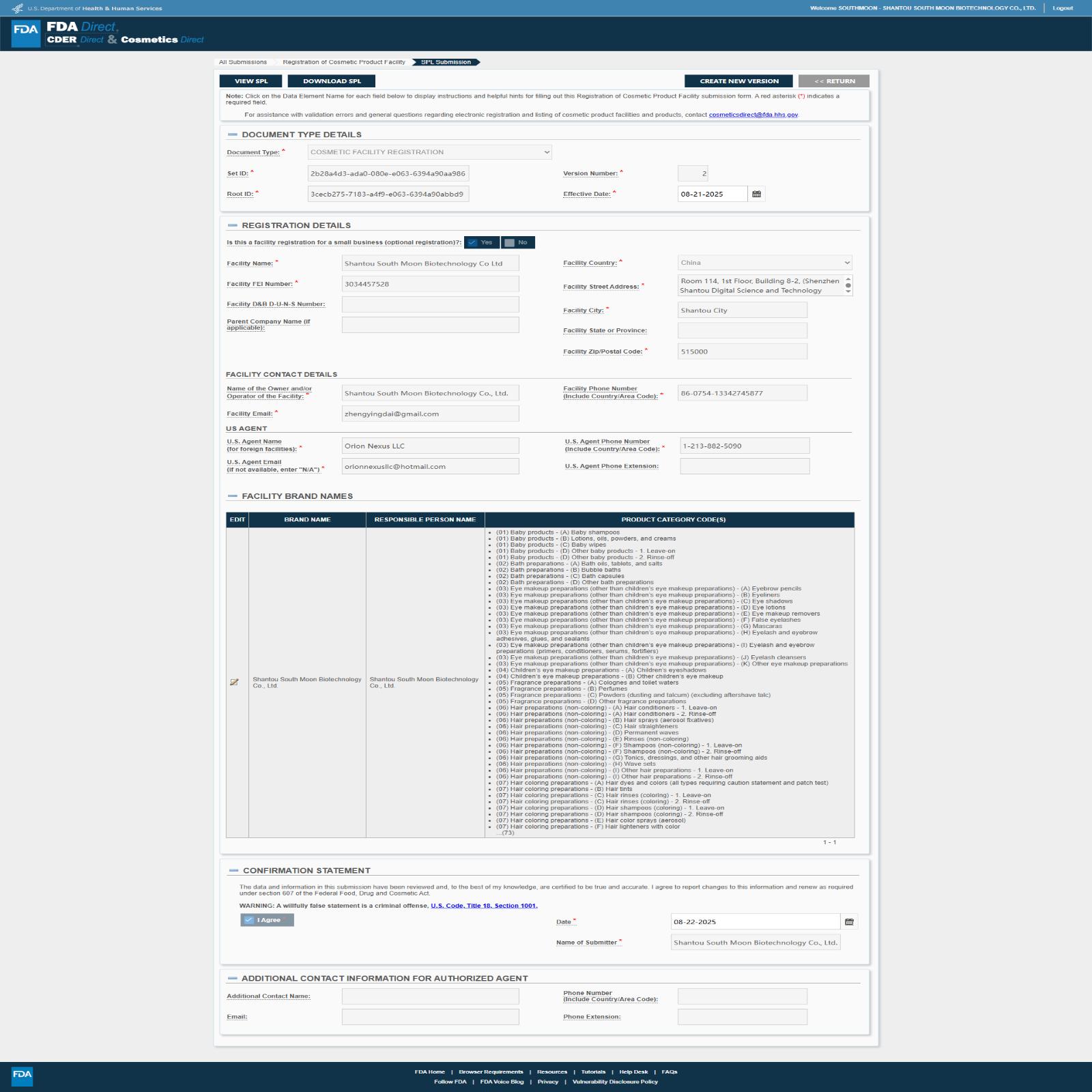
Task: Toggle the I Agree checkbox
Action: (x=267, y=920)
